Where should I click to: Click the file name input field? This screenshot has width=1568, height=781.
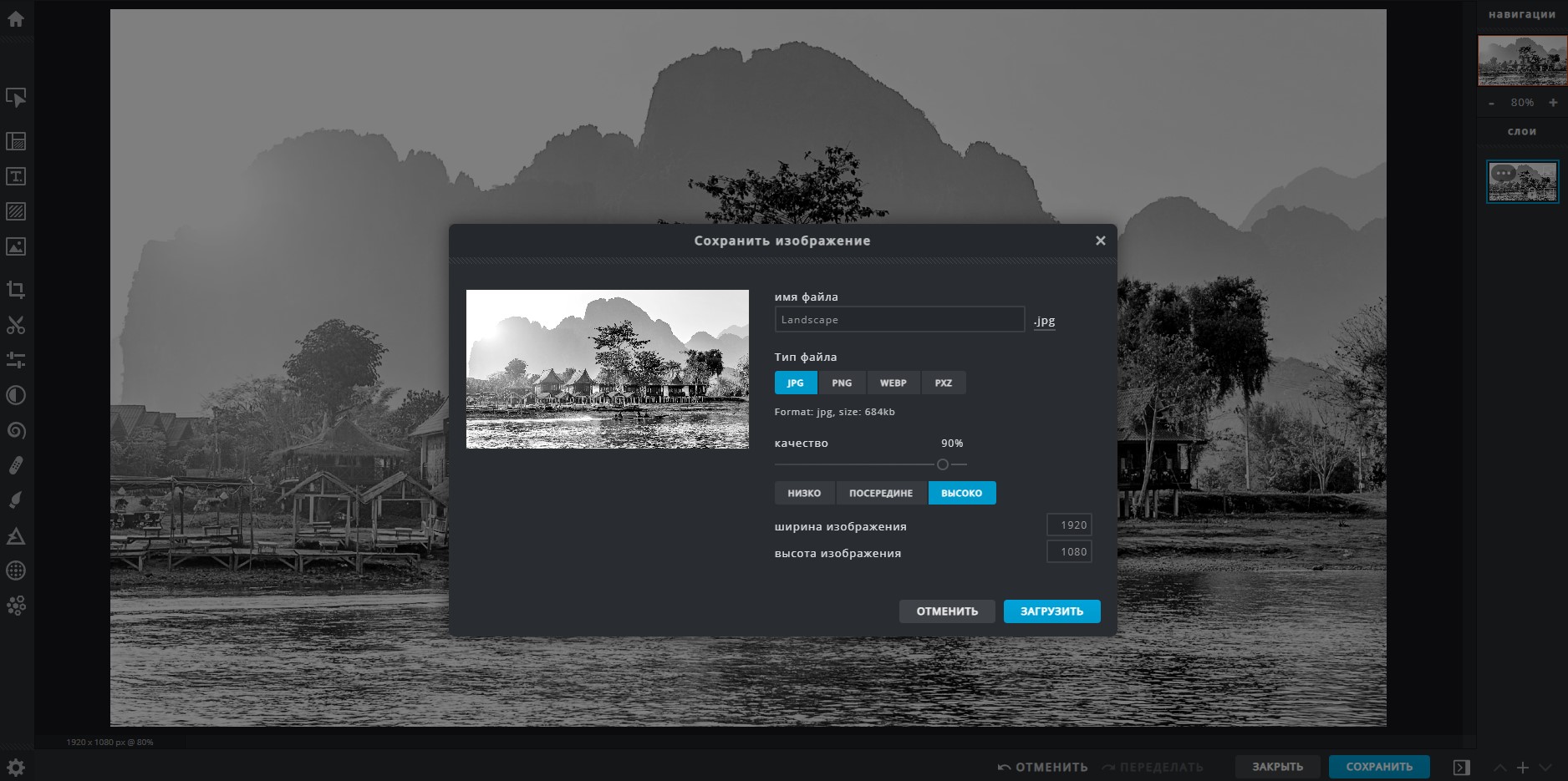(899, 319)
